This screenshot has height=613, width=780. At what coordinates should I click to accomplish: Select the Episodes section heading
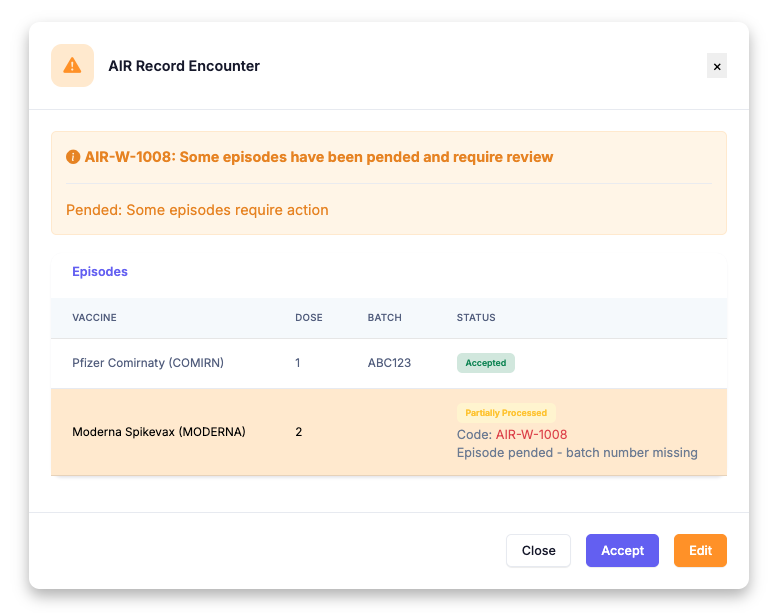point(100,272)
